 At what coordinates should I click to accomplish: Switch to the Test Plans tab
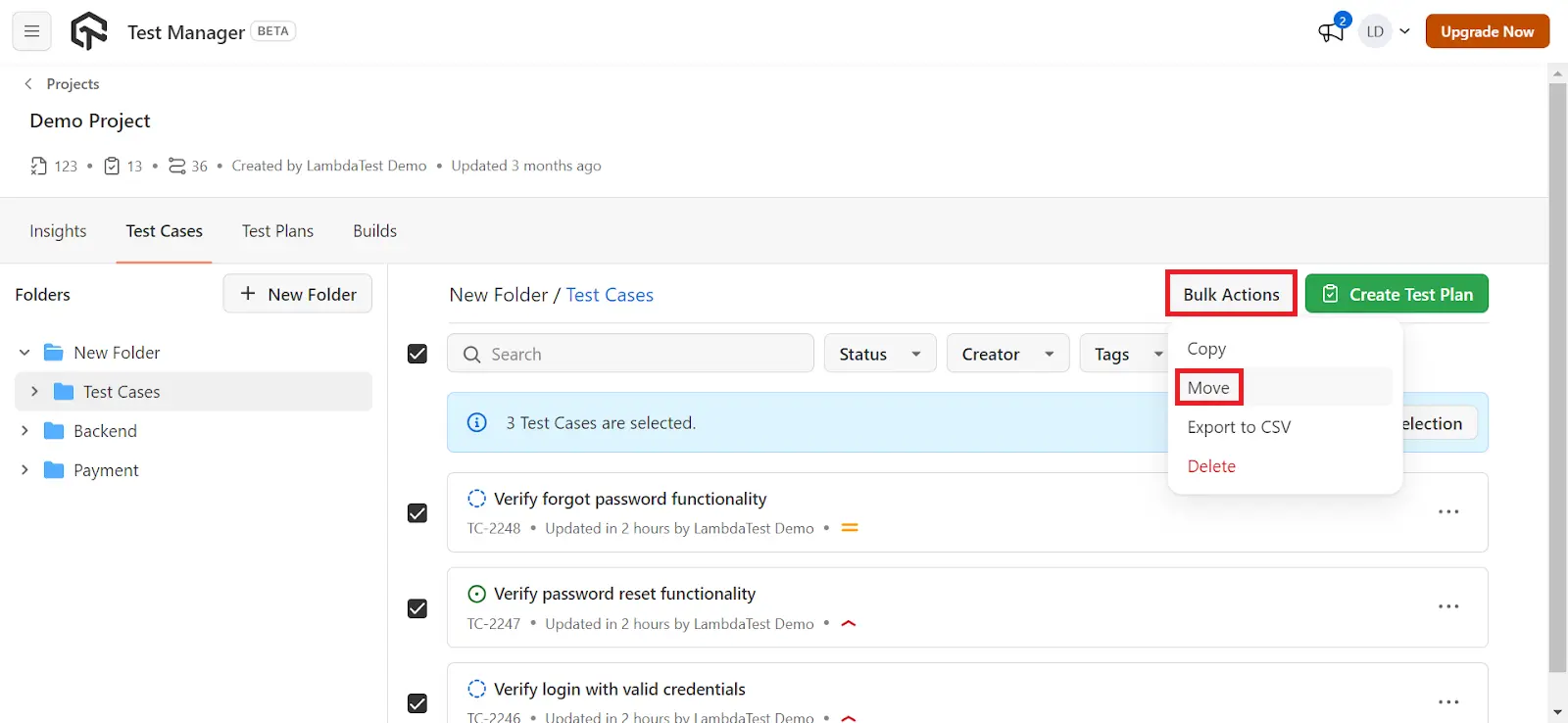277,231
